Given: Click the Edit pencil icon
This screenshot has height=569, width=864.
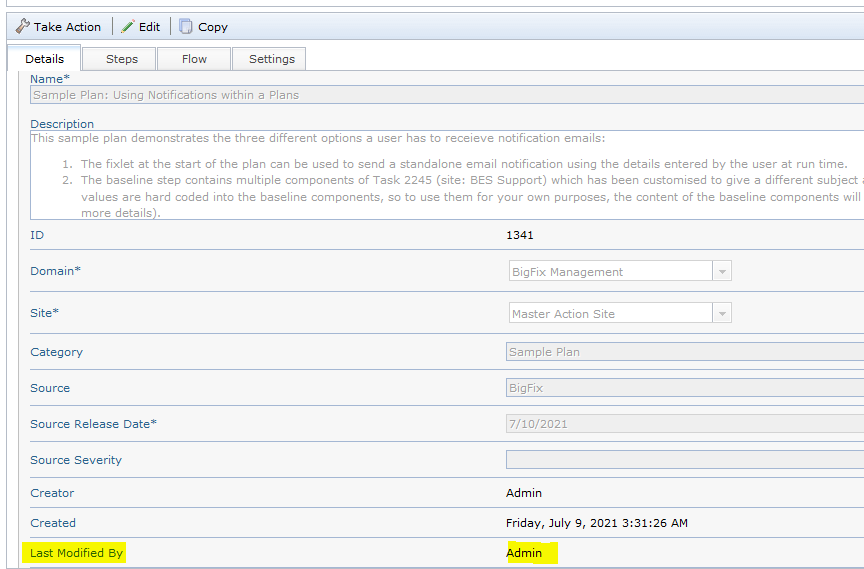Looking at the screenshot, I should pos(128,27).
